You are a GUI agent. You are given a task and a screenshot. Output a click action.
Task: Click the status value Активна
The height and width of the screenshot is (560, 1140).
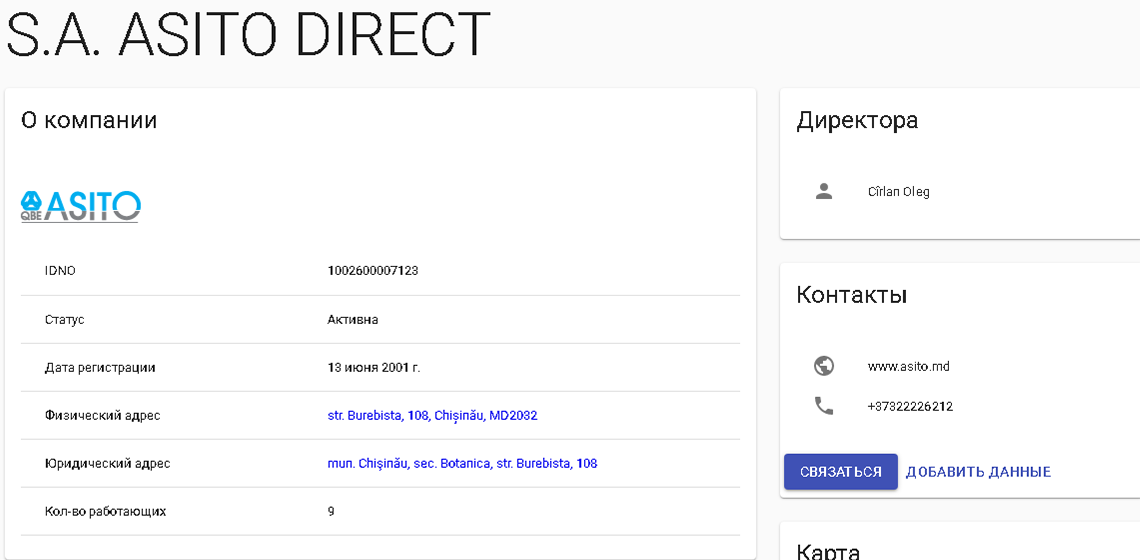point(352,320)
